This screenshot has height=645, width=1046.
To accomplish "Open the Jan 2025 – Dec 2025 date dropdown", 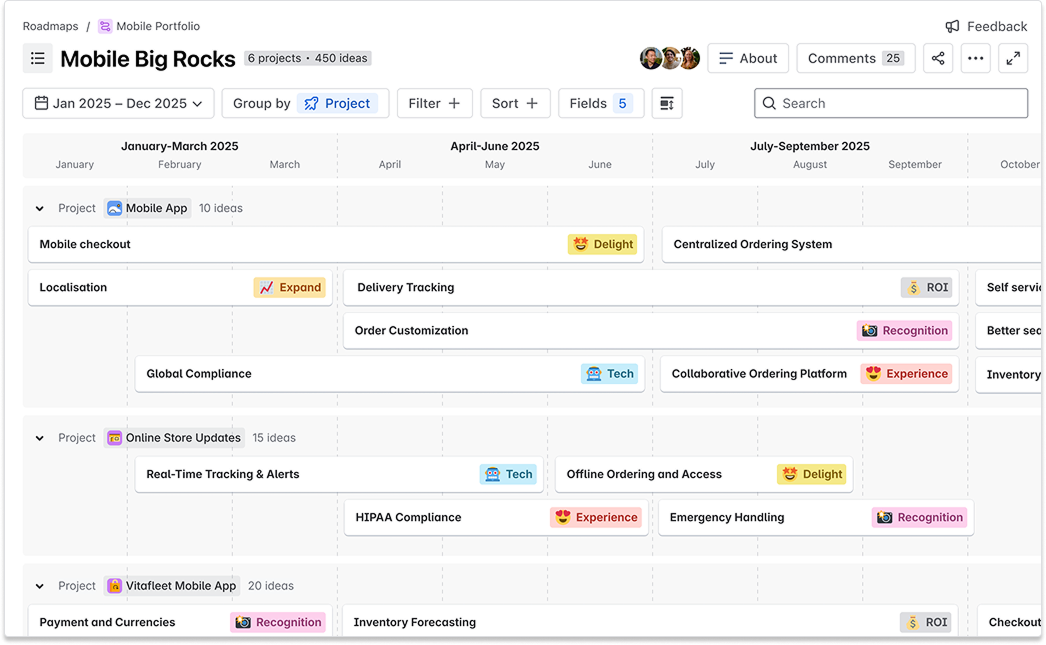I will (117, 103).
